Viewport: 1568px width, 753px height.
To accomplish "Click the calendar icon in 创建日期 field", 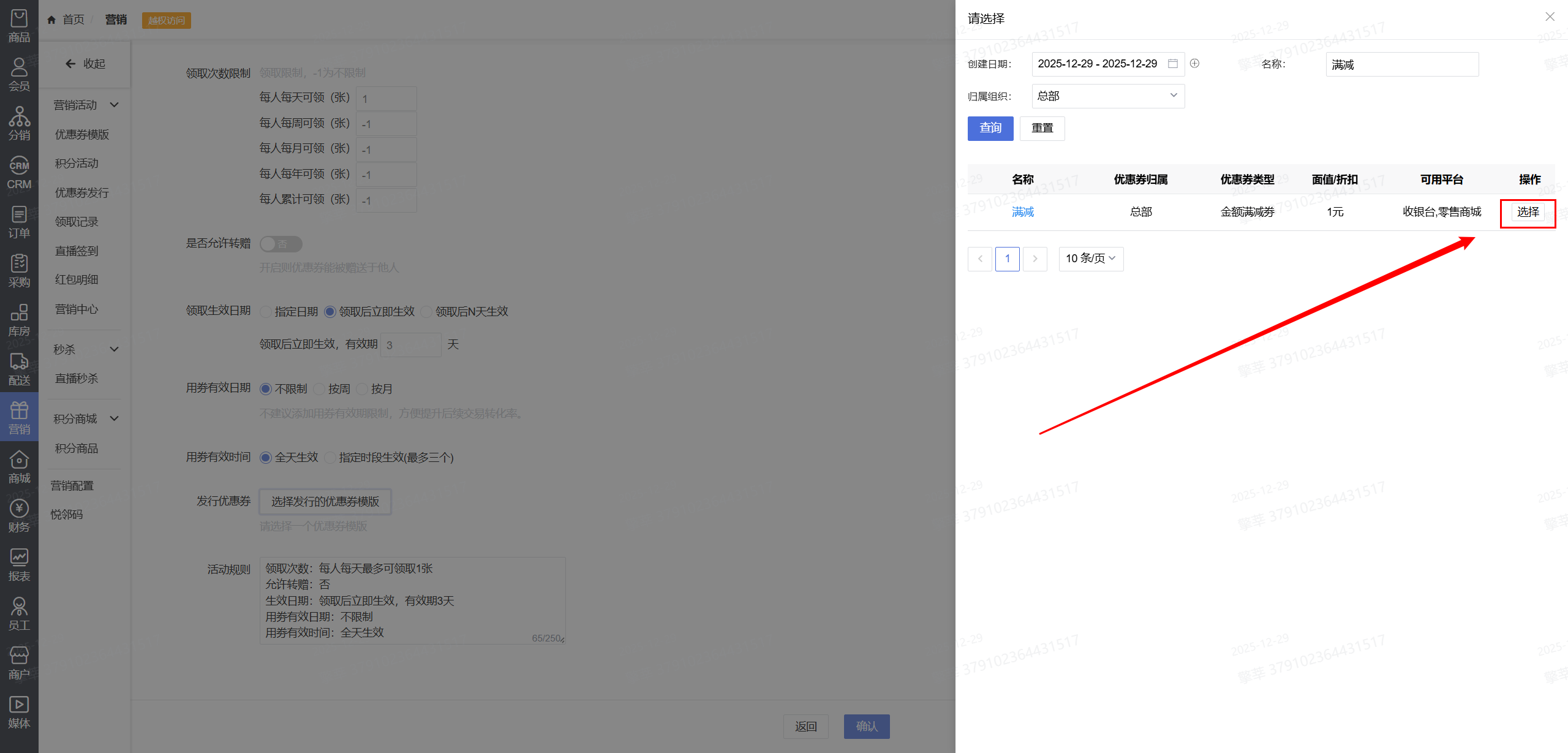I will (1172, 64).
